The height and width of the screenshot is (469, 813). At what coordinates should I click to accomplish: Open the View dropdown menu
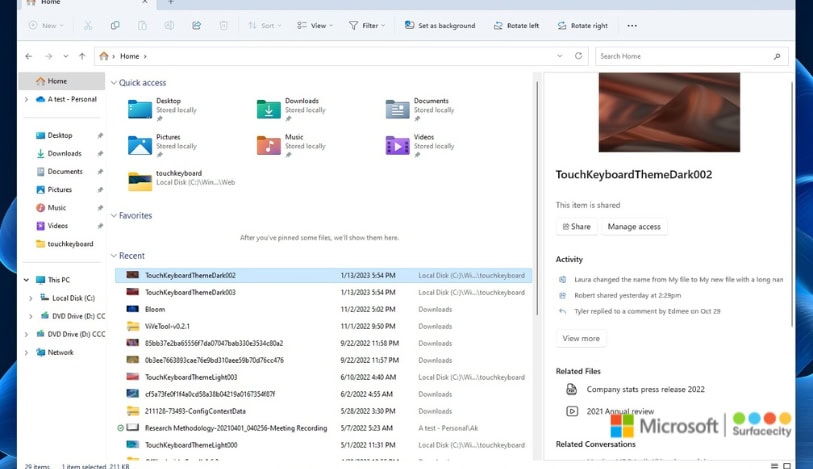click(319, 25)
